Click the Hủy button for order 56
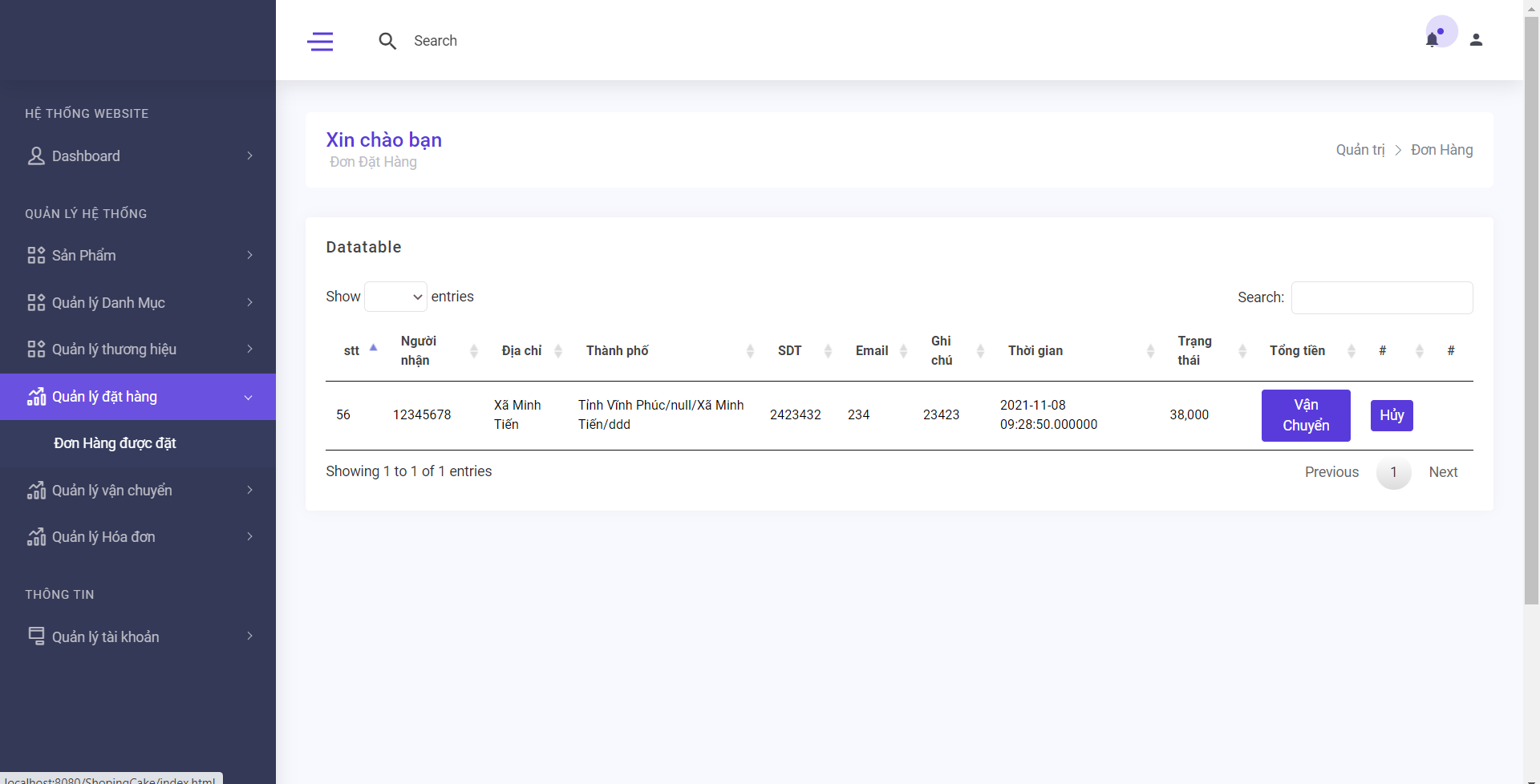1540x784 pixels. pyautogui.click(x=1392, y=415)
